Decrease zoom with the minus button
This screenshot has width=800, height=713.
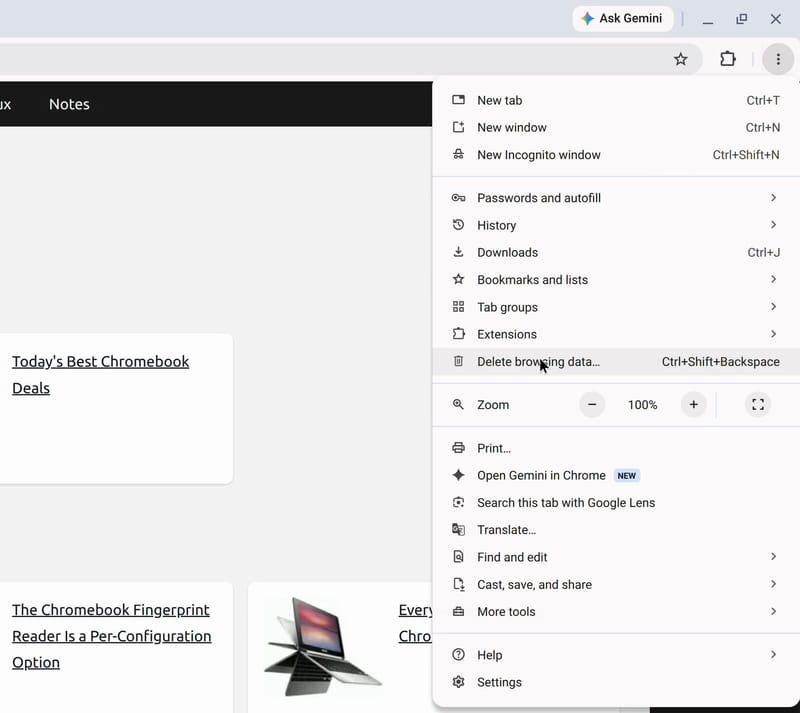[592, 404]
